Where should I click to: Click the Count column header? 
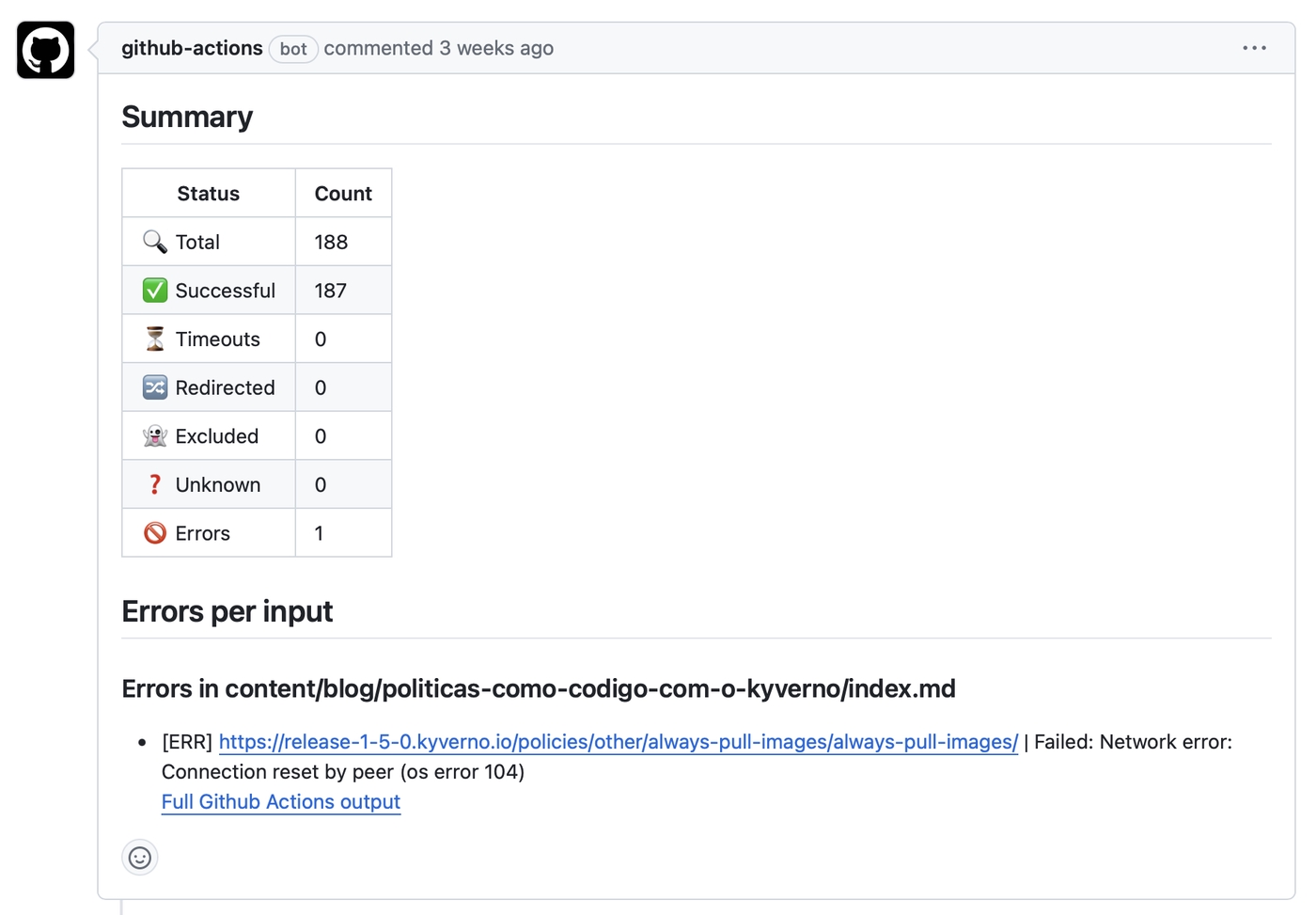pos(343,194)
